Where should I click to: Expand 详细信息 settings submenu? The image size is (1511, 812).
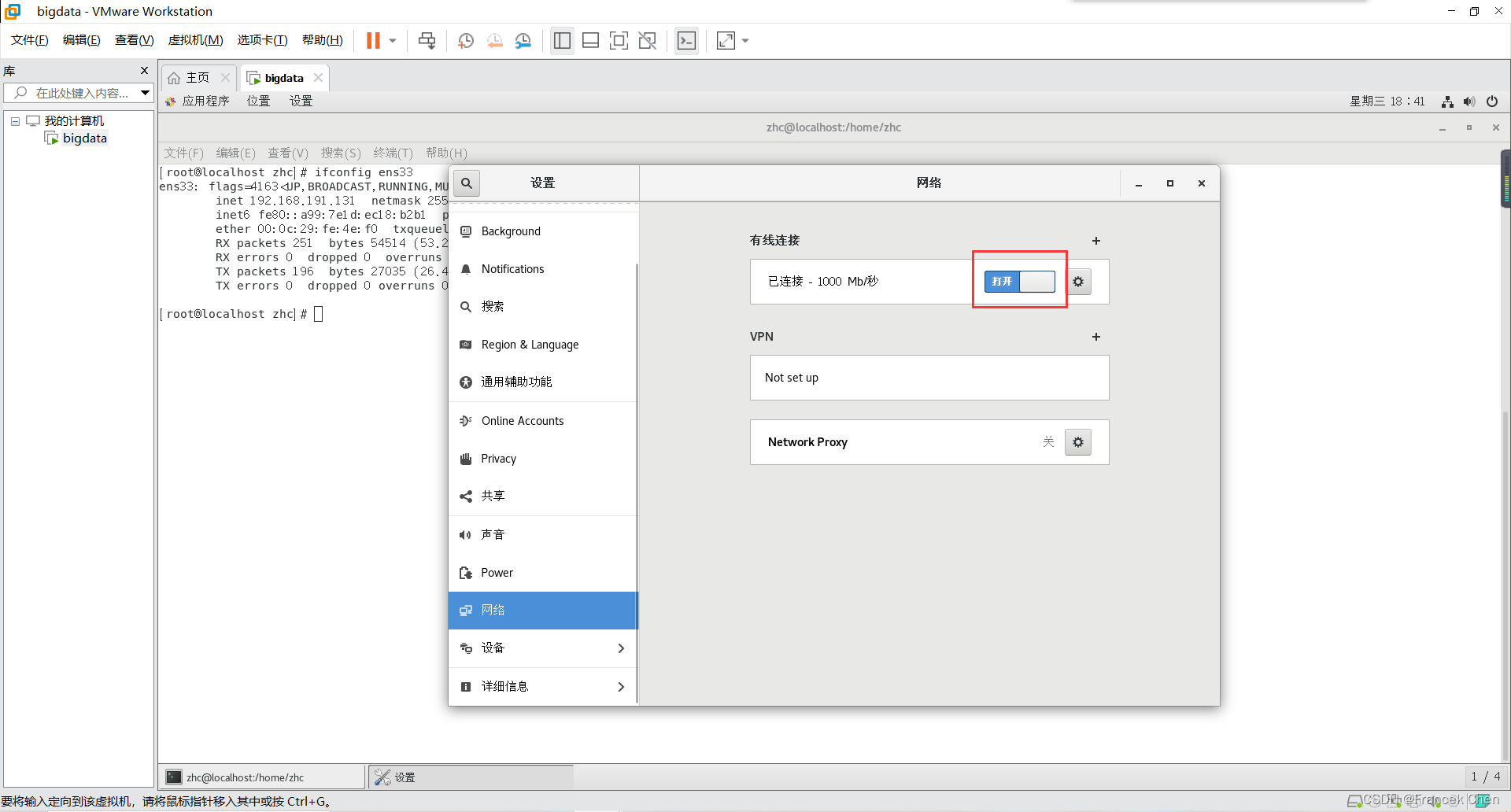[x=543, y=687]
